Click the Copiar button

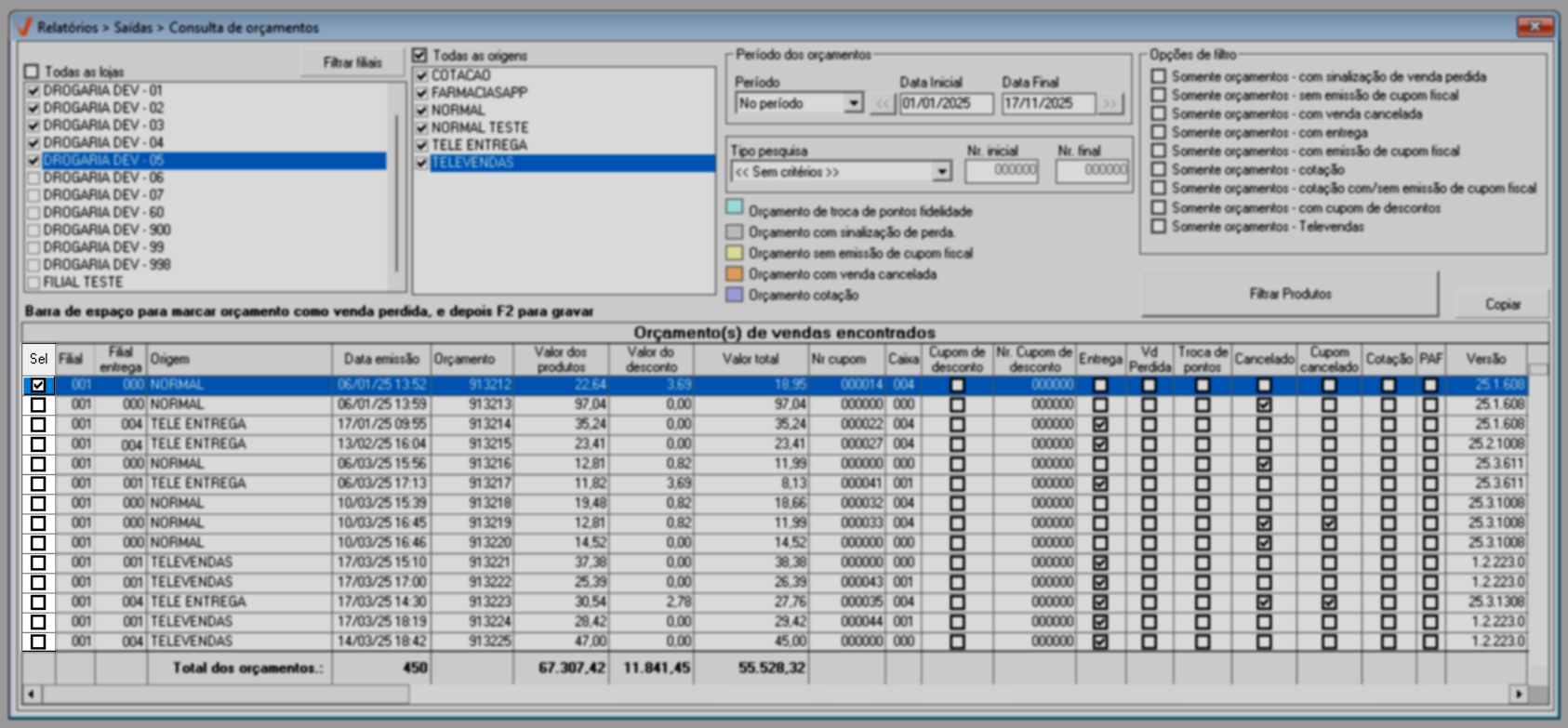point(1502,304)
